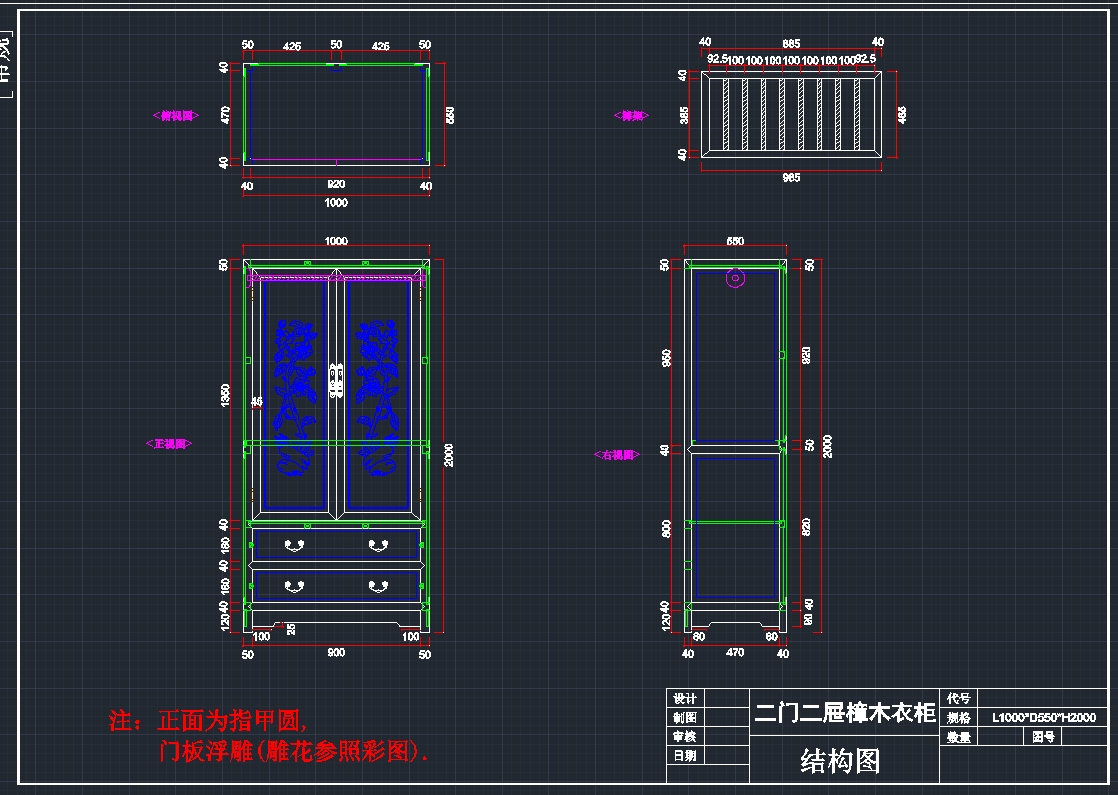1118x795 pixels.
Task: Click the 600 dimension of the right view
Action: 666,529
